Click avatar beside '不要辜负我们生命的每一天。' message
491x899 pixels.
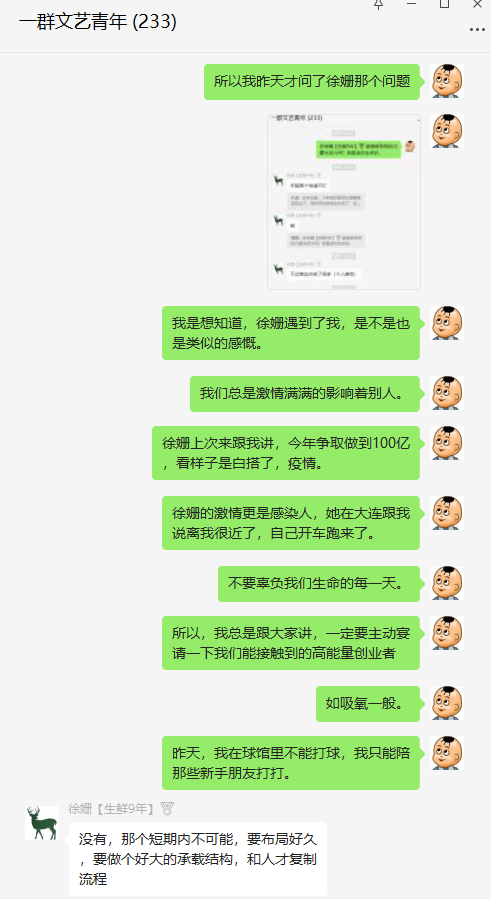pyautogui.click(x=447, y=583)
